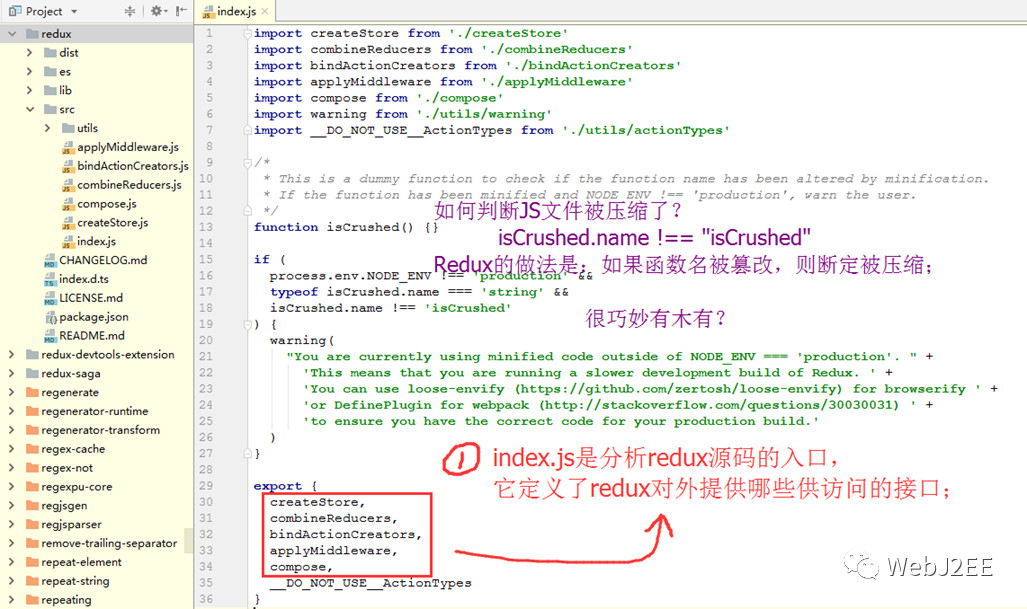This screenshot has width=1027, height=609.
Task: Click the regenerator-runtime folder icon
Action: (32, 411)
